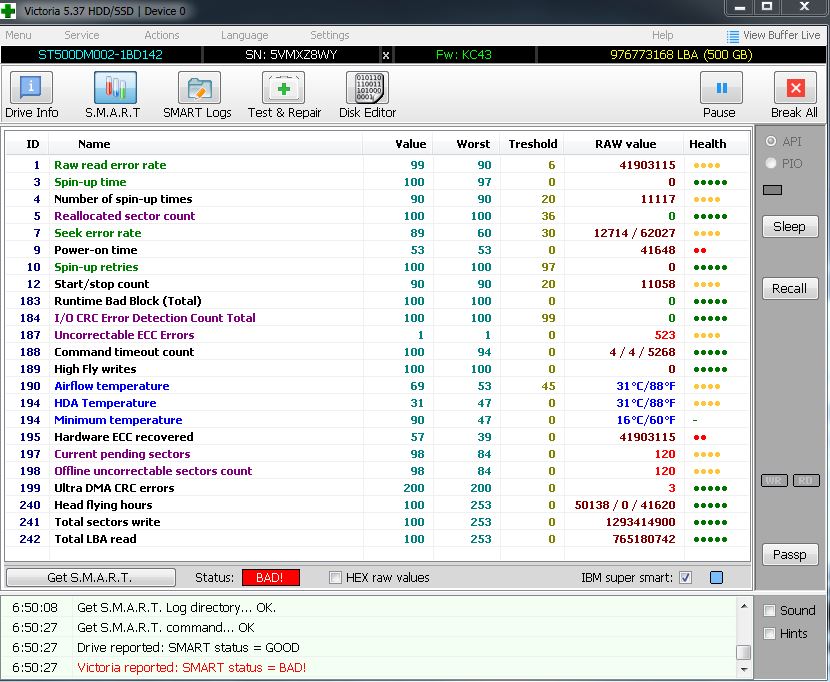Click raw value 523 for ECC errors
This screenshot has width=830, height=682.
click(x=665, y=335)
